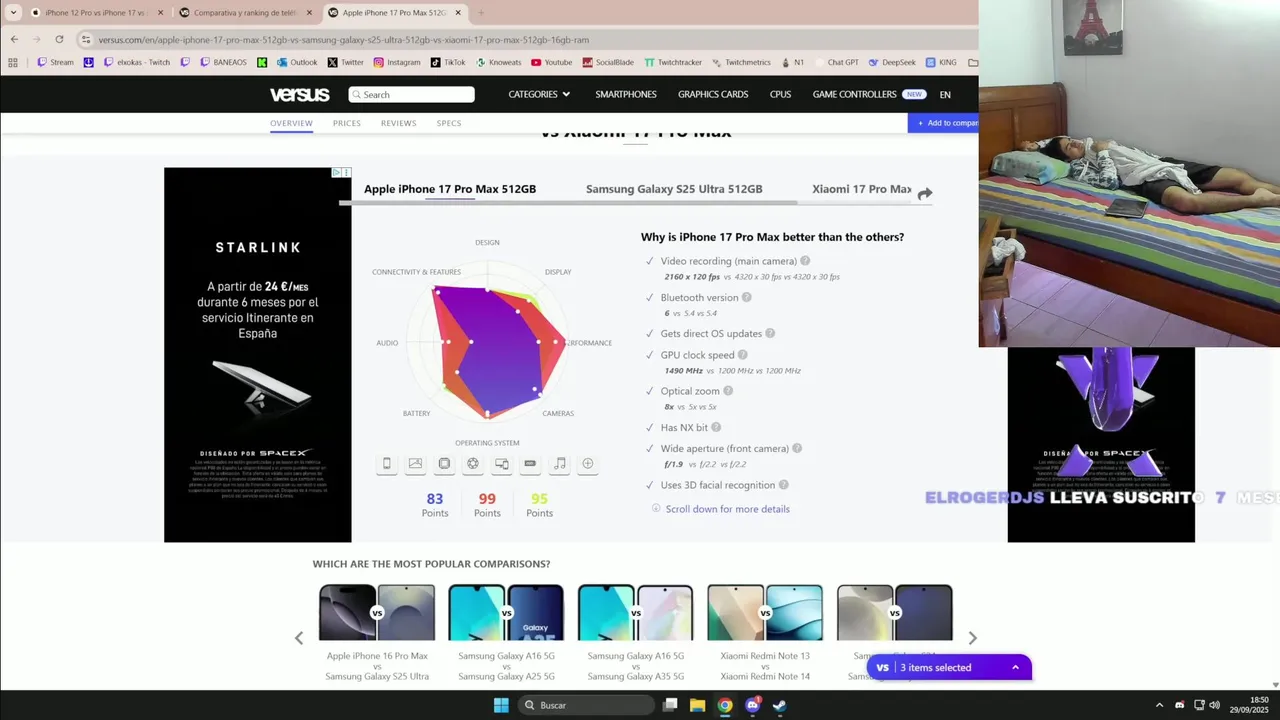Screen dimensions: 1280x720
Task: Switch to Comparativa y ranking browser tab
Action: [x=244, y=13]
